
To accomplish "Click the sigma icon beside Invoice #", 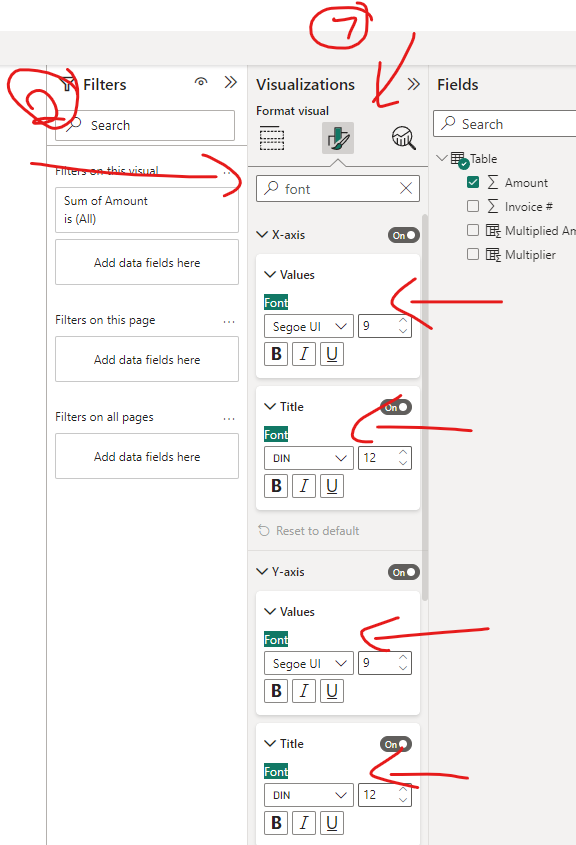I will 492,206.
